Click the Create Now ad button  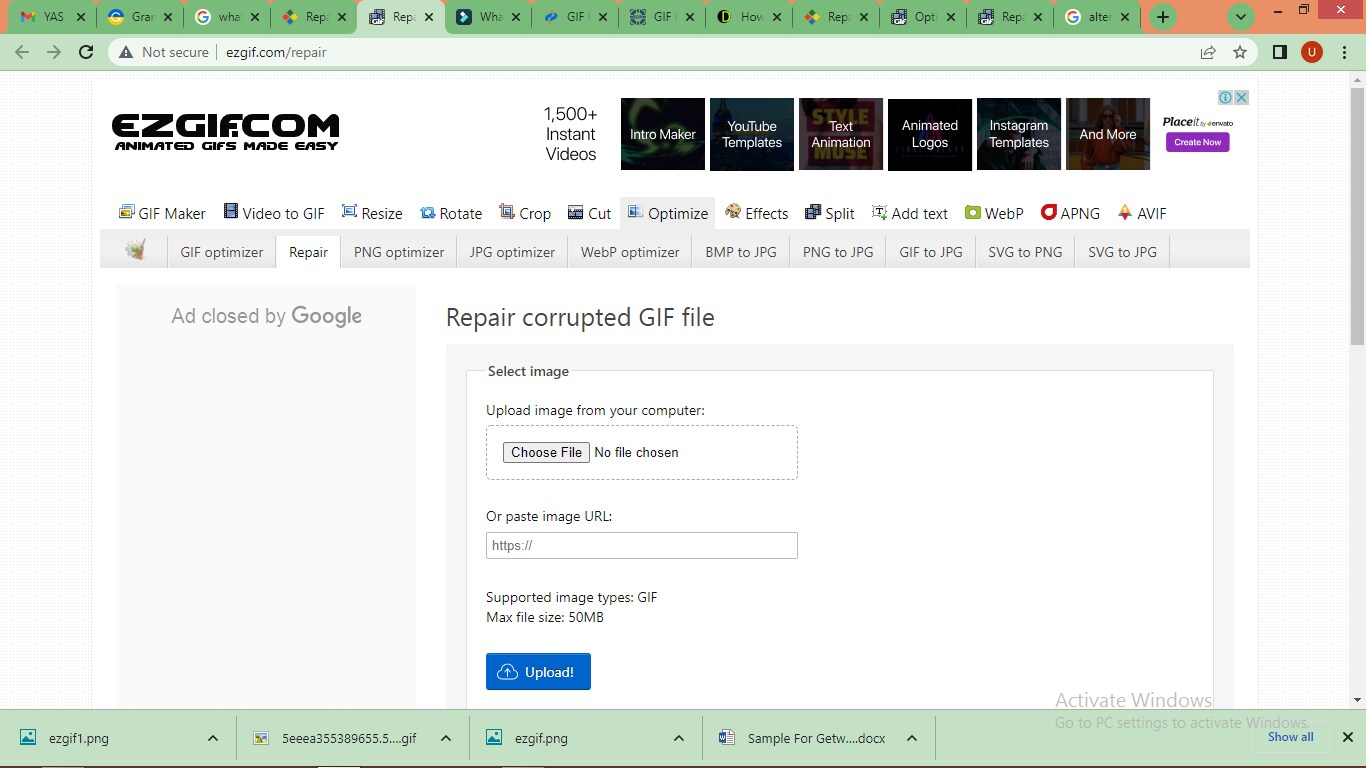1197,142
